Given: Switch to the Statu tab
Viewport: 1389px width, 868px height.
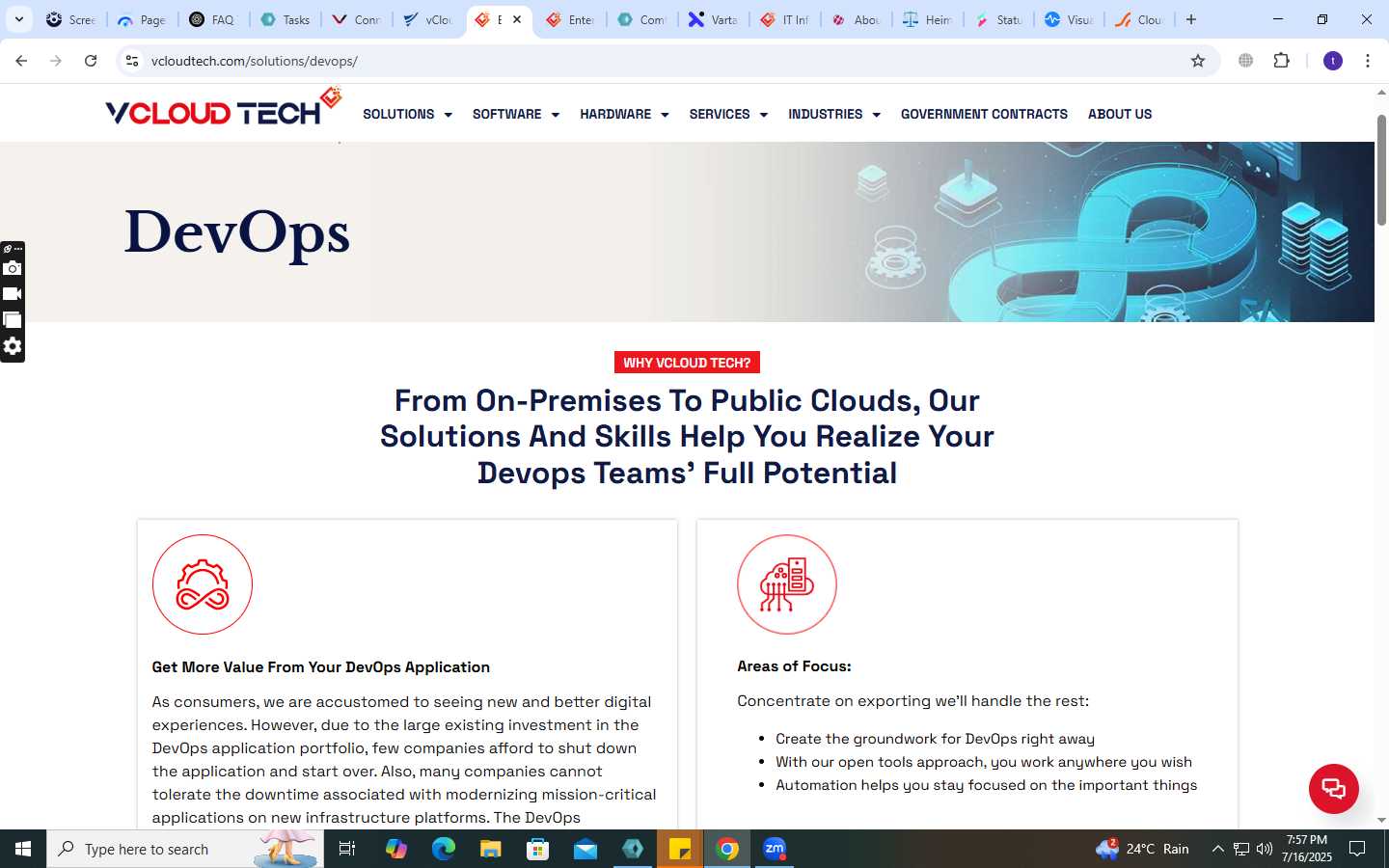Looking at the screenshot, I should (998, 19).
